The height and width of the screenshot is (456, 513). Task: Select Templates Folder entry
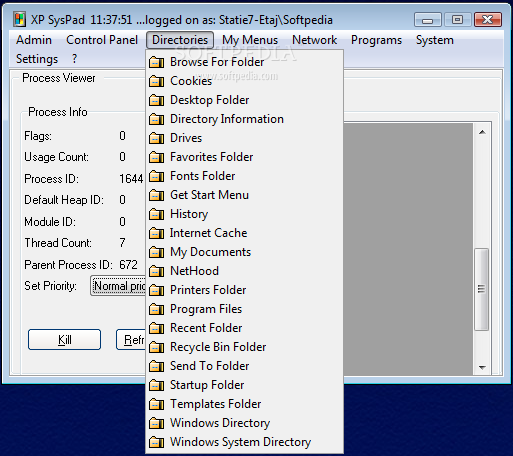[x=245, y=404]
